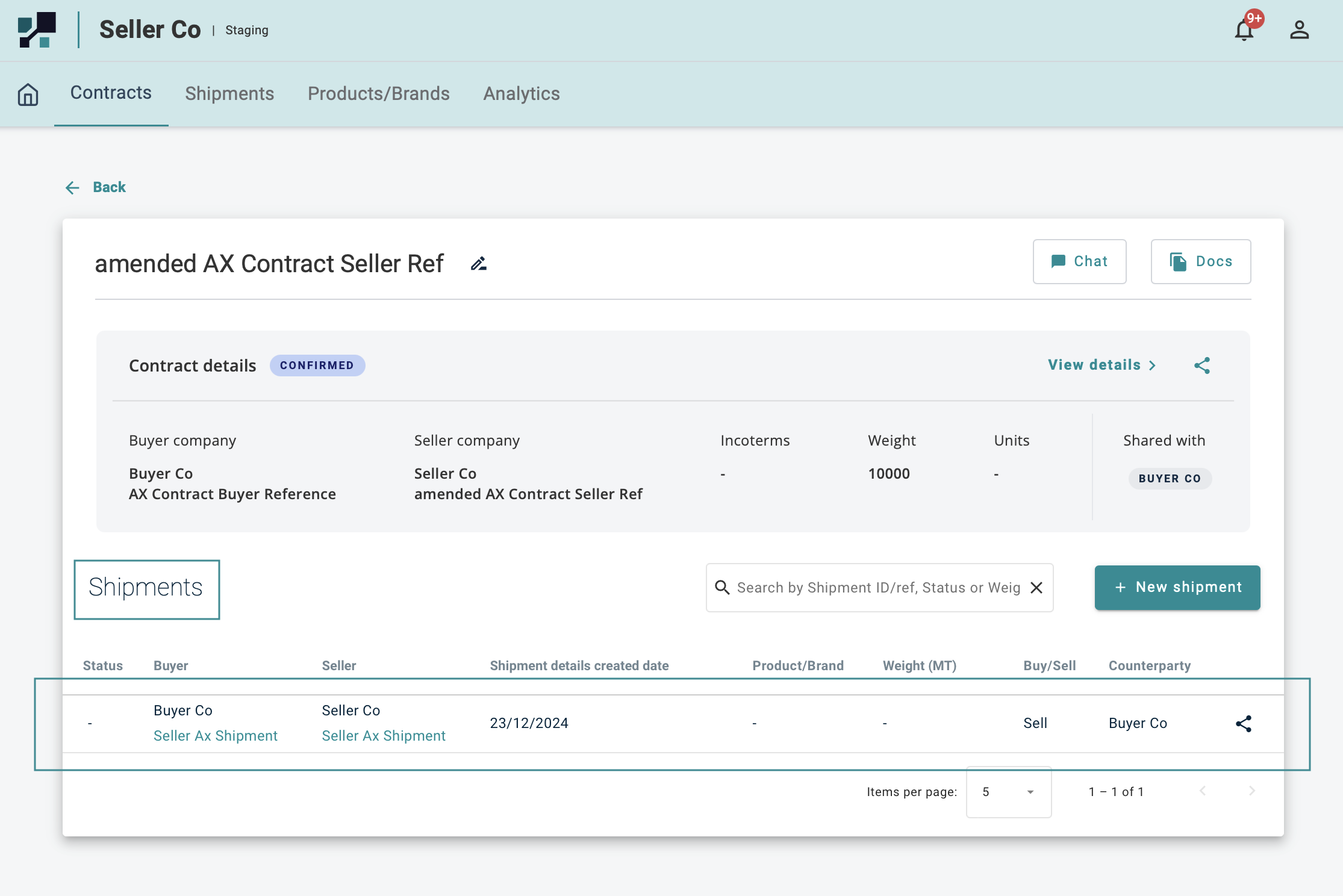
Task: Share the shipment row via its share icon
Action: click(1244, 724)
